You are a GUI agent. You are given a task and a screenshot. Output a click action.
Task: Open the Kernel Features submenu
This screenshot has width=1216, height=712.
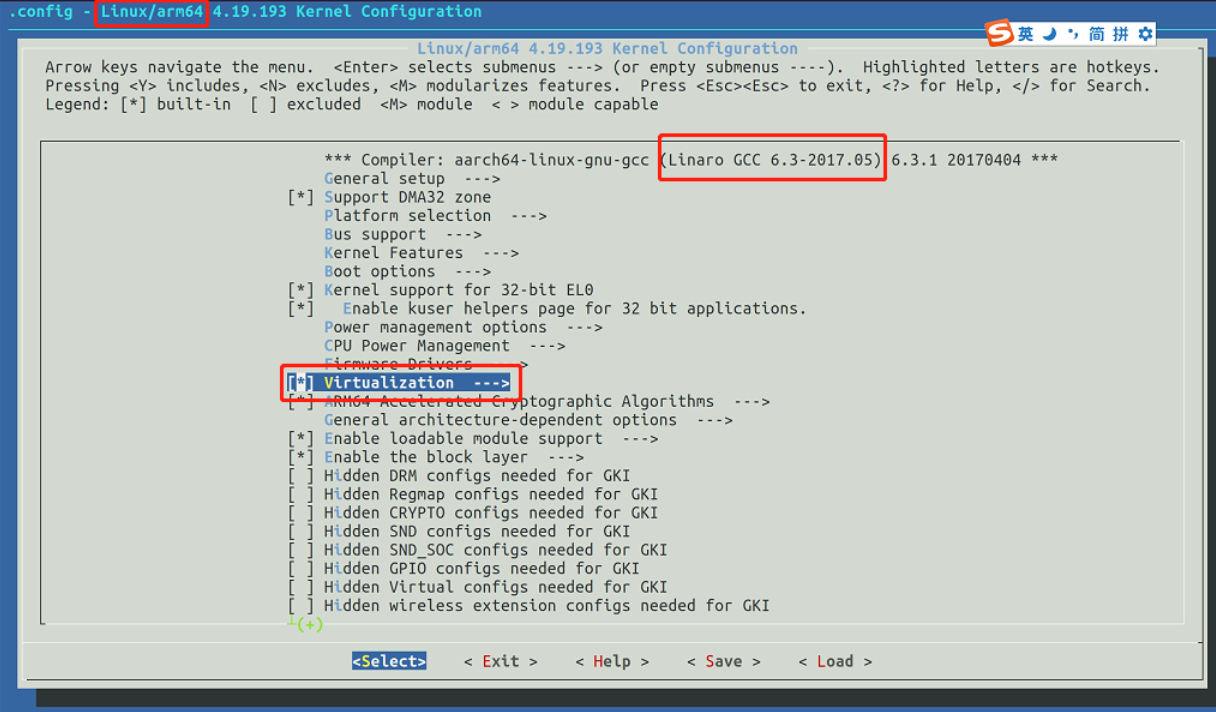(421, 253)
